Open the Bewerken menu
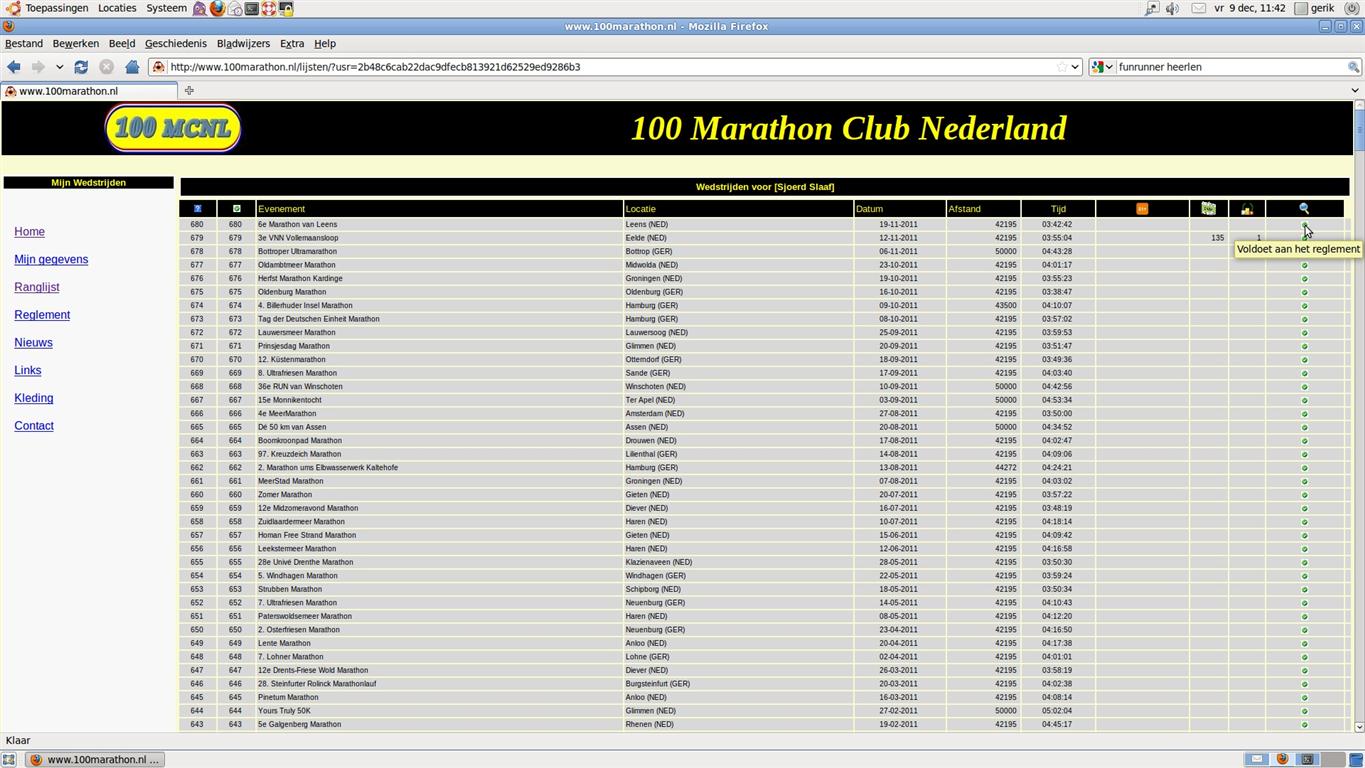Screen dimensions: 1365x768 tap(76, 44)
